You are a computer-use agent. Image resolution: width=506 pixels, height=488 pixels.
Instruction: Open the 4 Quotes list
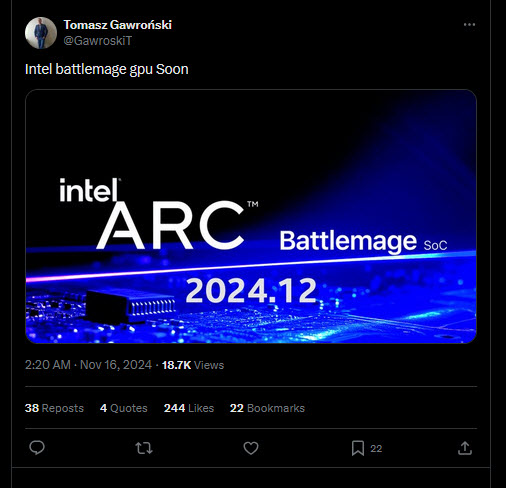124,408
